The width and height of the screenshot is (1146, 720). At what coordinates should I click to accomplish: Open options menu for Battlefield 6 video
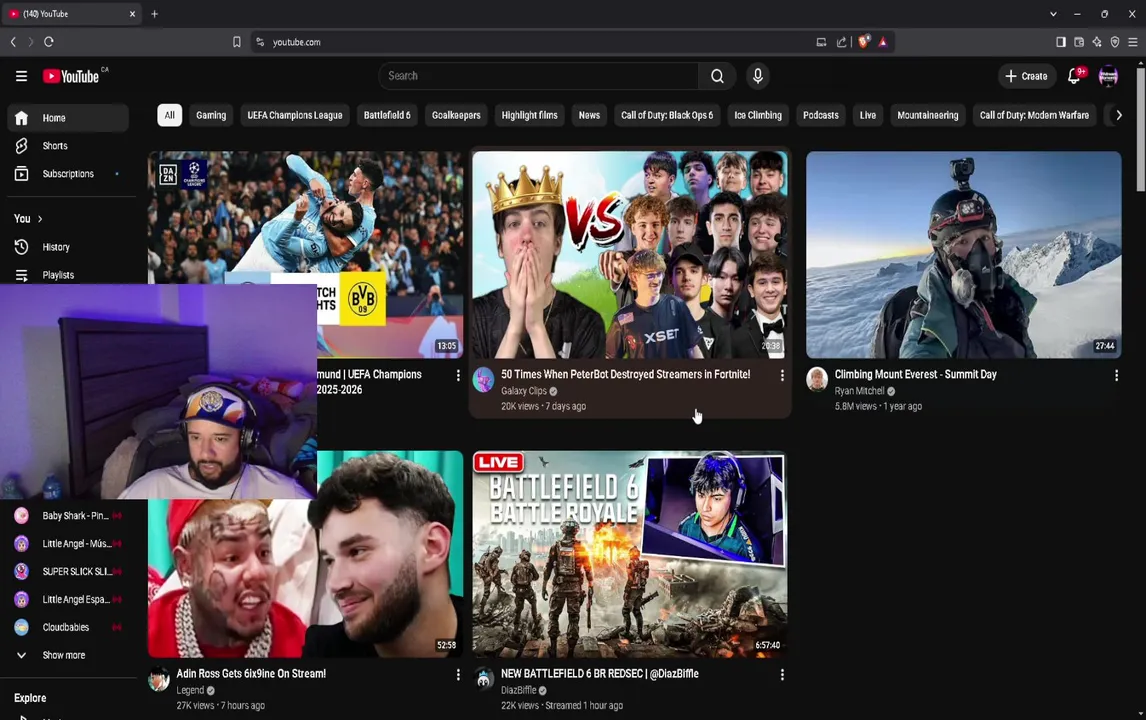click(x=782, y=675)
